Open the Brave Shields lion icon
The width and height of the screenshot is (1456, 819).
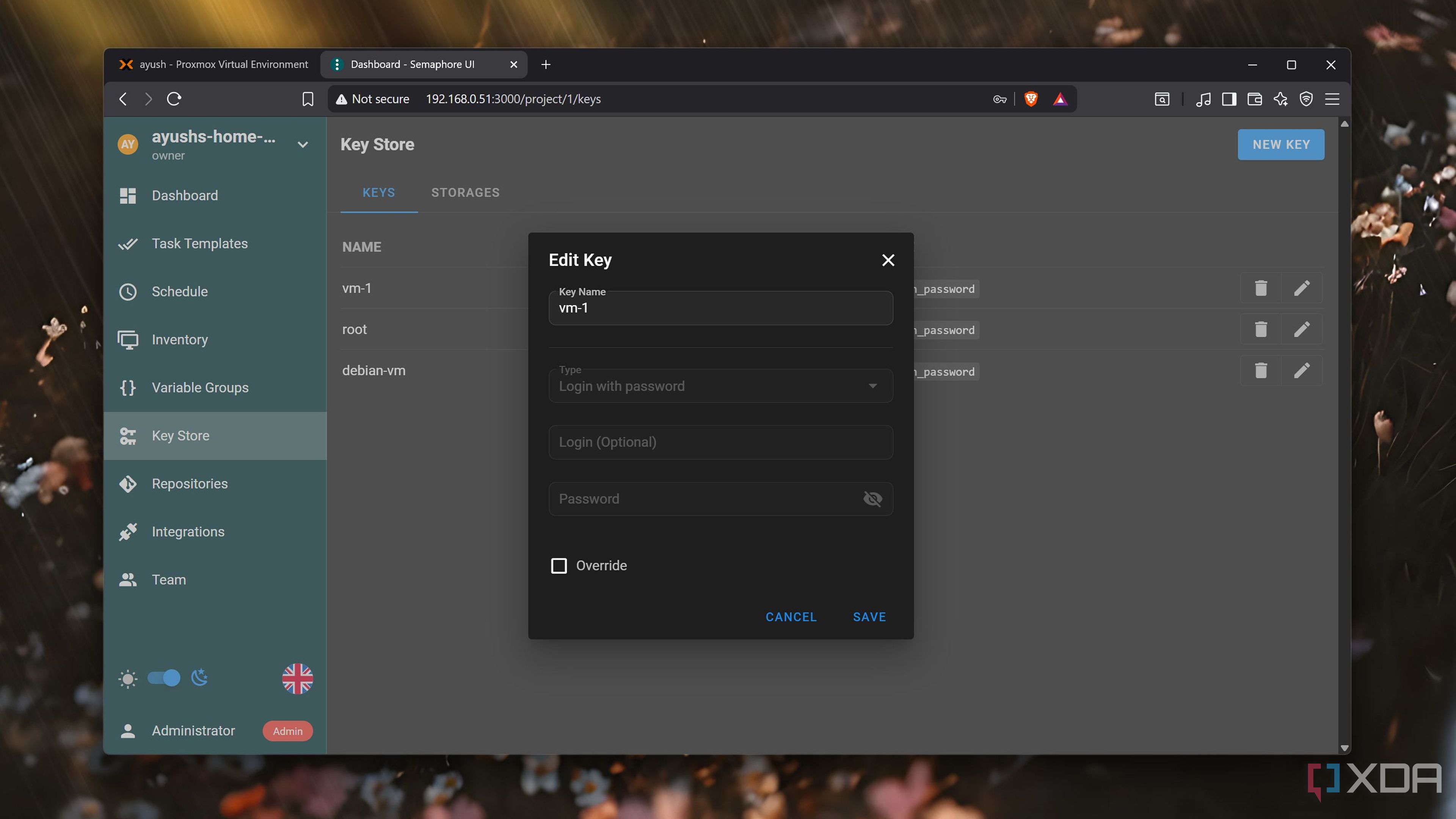pos(1031,99)
